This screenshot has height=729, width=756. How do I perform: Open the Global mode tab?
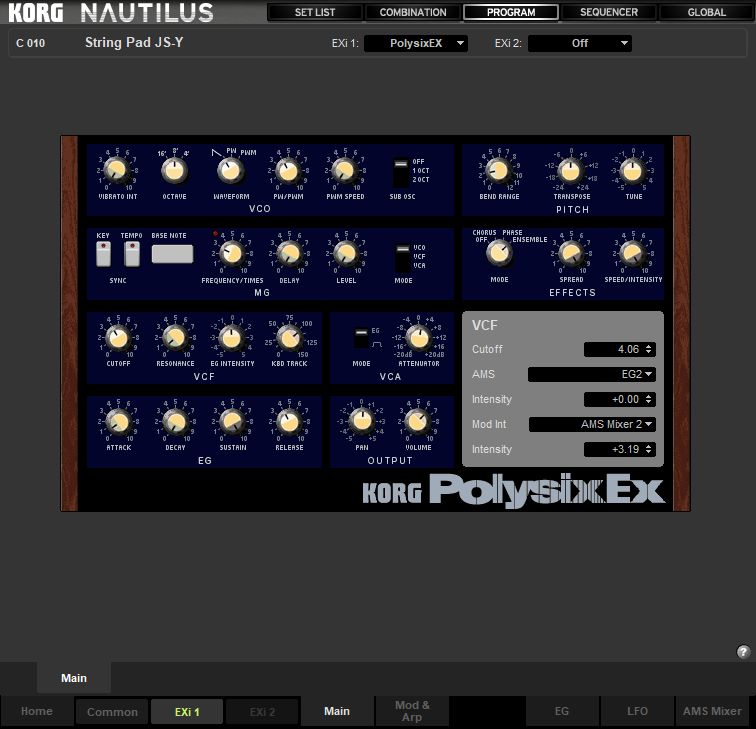click(x=706, y=12)
